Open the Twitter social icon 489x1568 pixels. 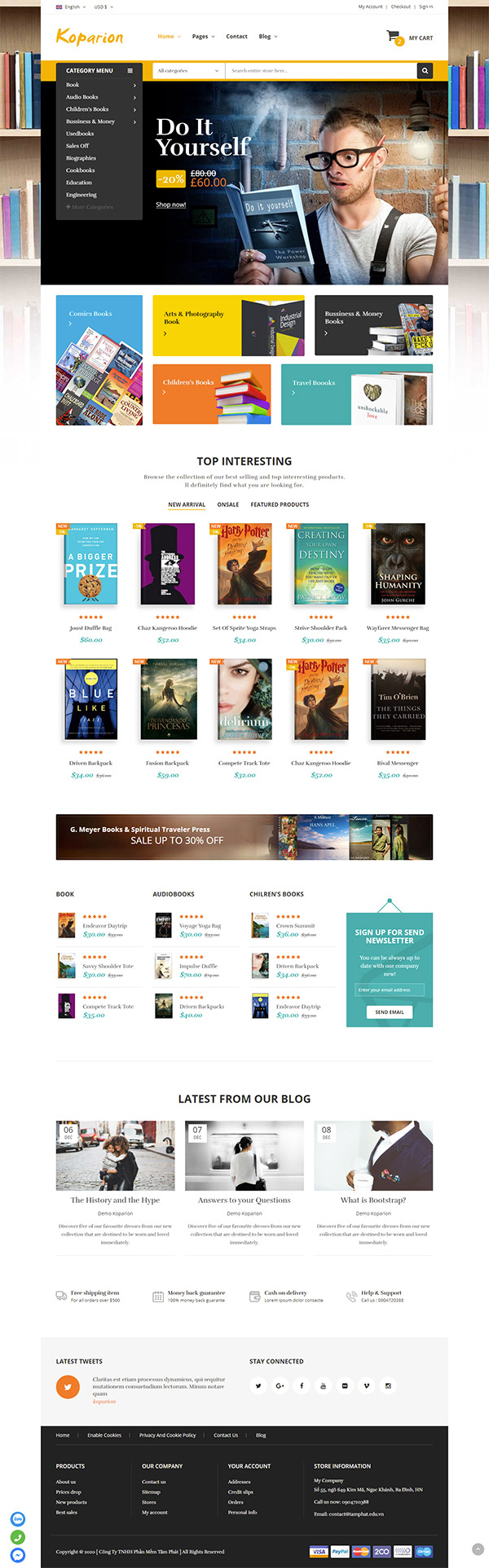click(258, 1385)
